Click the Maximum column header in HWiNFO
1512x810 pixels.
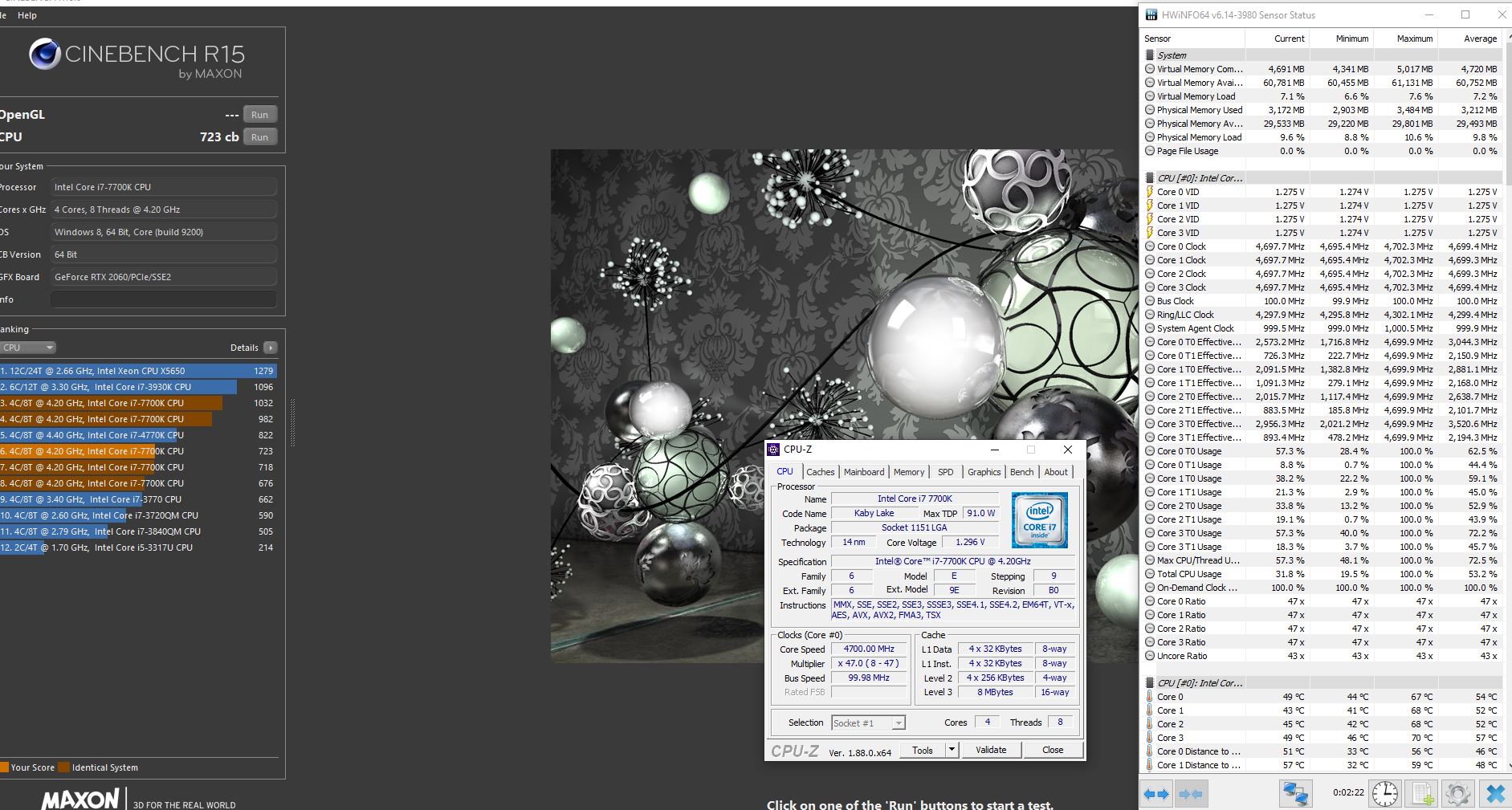click(1405, 39)
